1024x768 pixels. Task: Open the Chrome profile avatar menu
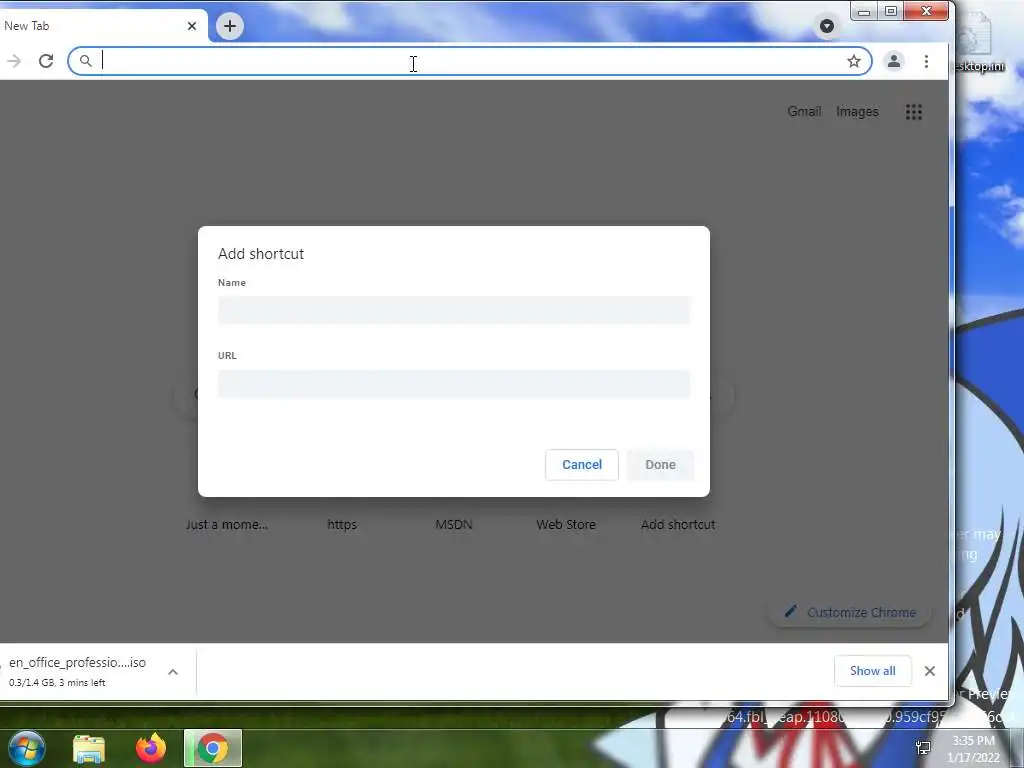[x=893, y=61]
